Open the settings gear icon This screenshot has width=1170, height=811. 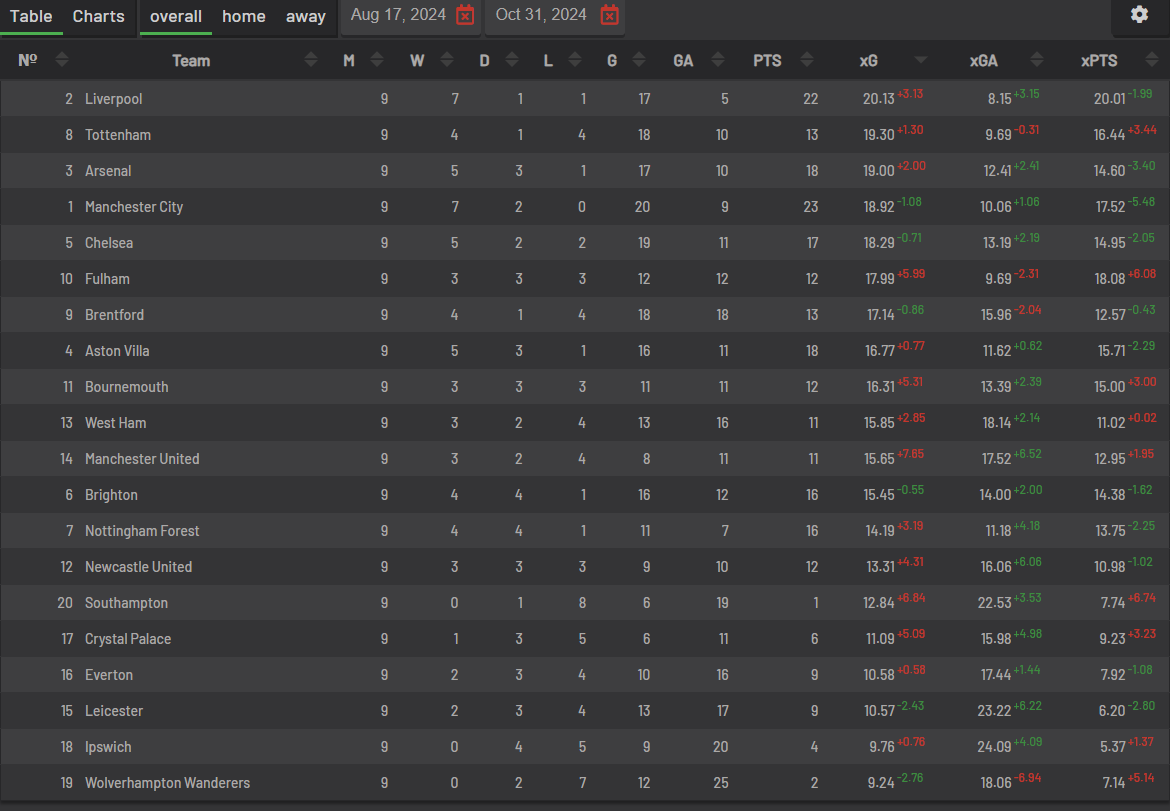coord(1139,14)
